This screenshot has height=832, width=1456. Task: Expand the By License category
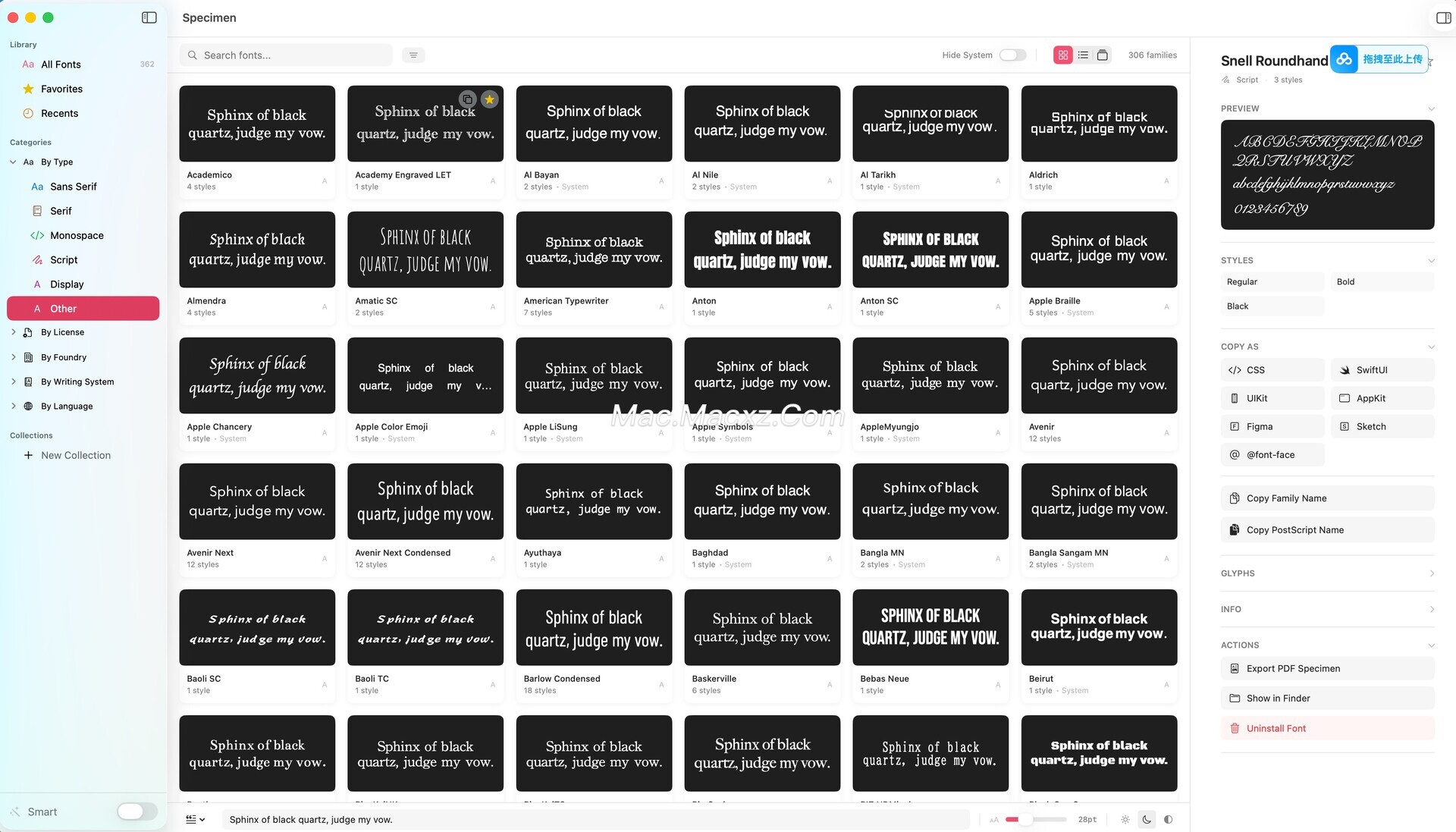click(14, 332)
